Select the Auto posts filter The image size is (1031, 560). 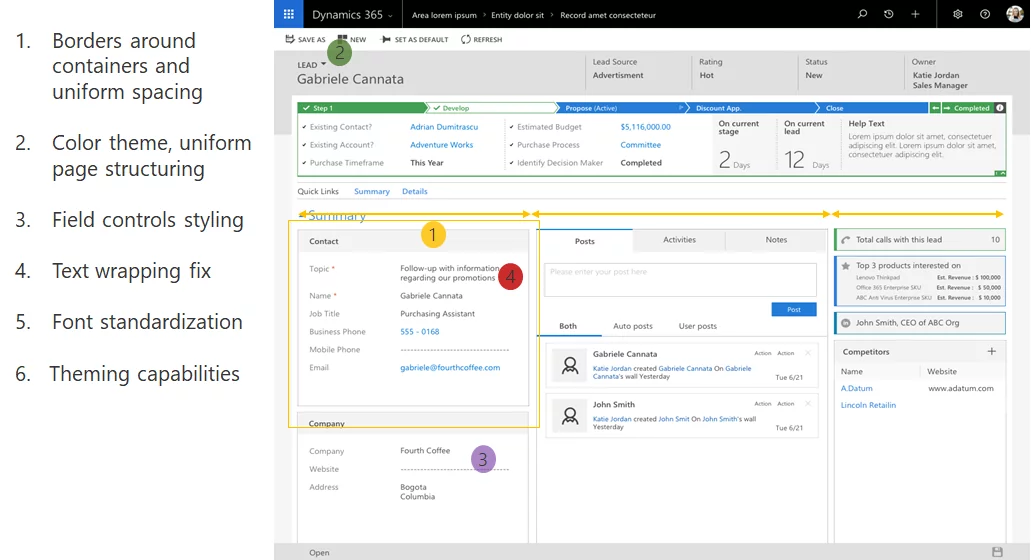tap(633, 326)
